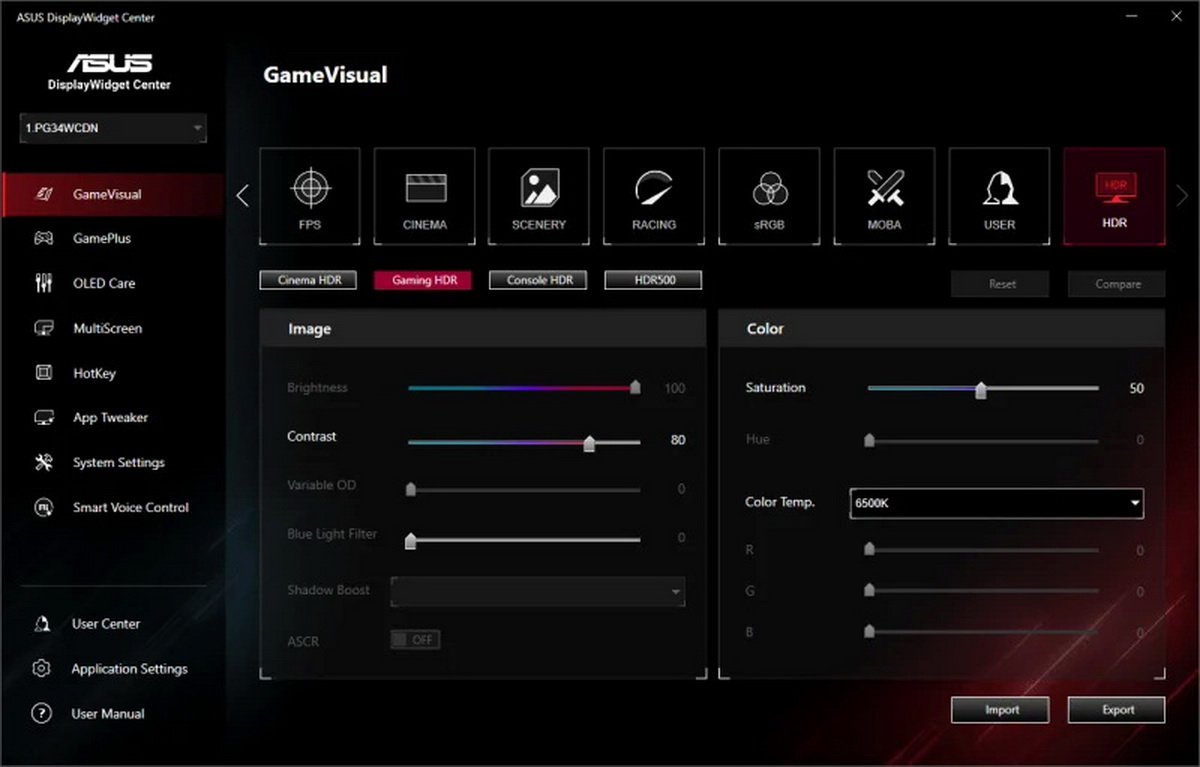Click the Reset button

1002,284
